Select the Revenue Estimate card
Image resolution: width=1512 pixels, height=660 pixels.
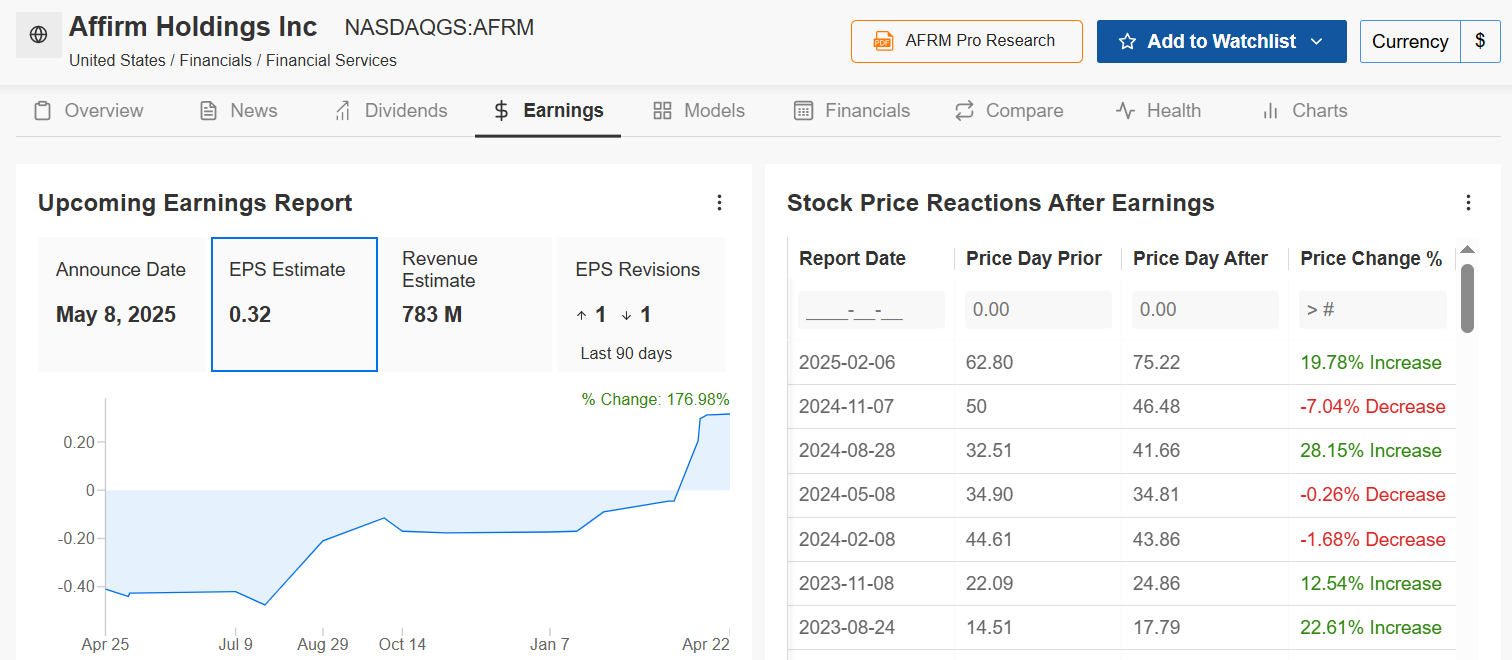pos(468,304)
